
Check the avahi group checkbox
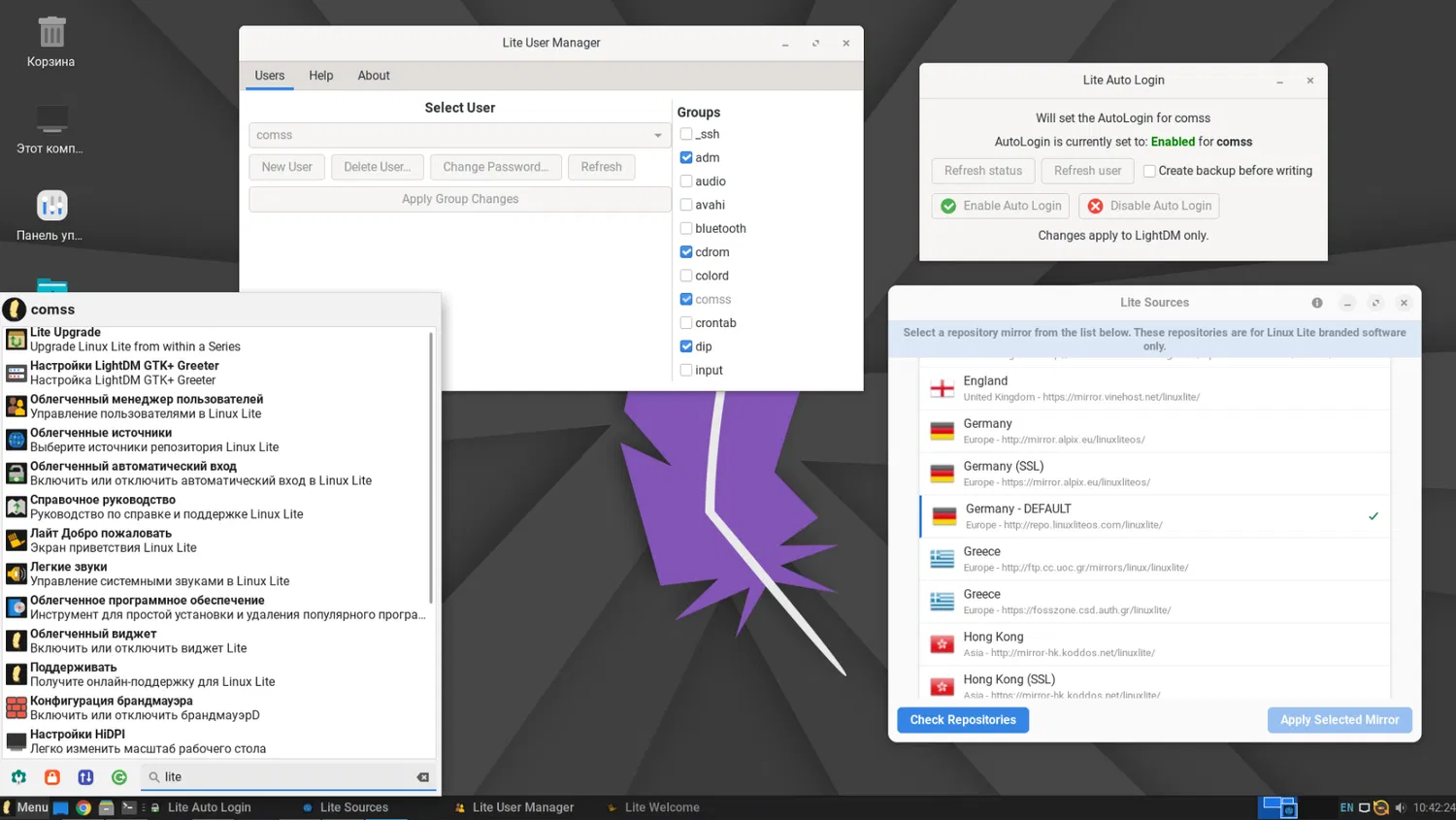(x=686, y=205)
